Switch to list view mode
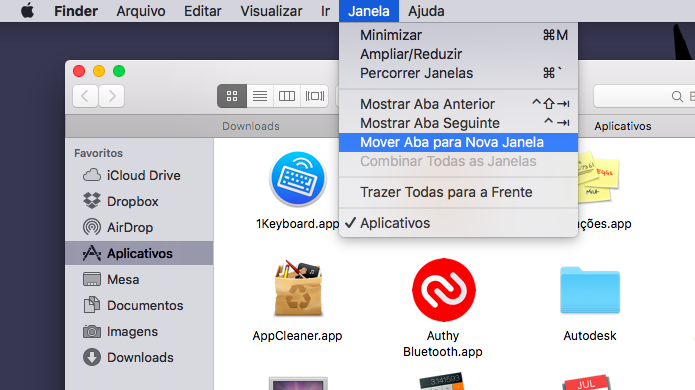695x390 pixels. pyautogui.click(x=260, y=96)
